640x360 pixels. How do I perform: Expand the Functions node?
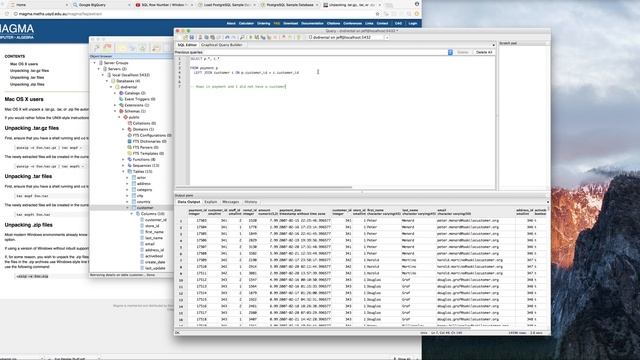coord(123,160)
